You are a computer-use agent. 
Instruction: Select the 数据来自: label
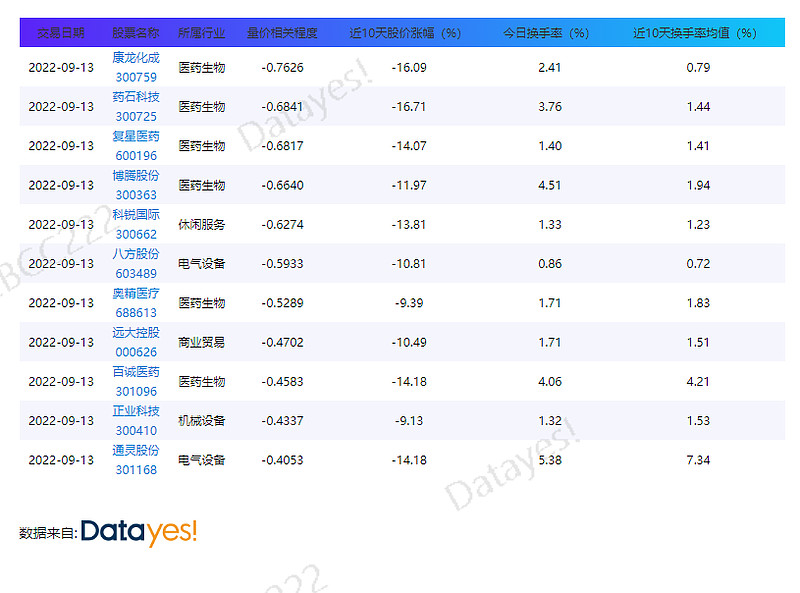click(x=48, y=533)
